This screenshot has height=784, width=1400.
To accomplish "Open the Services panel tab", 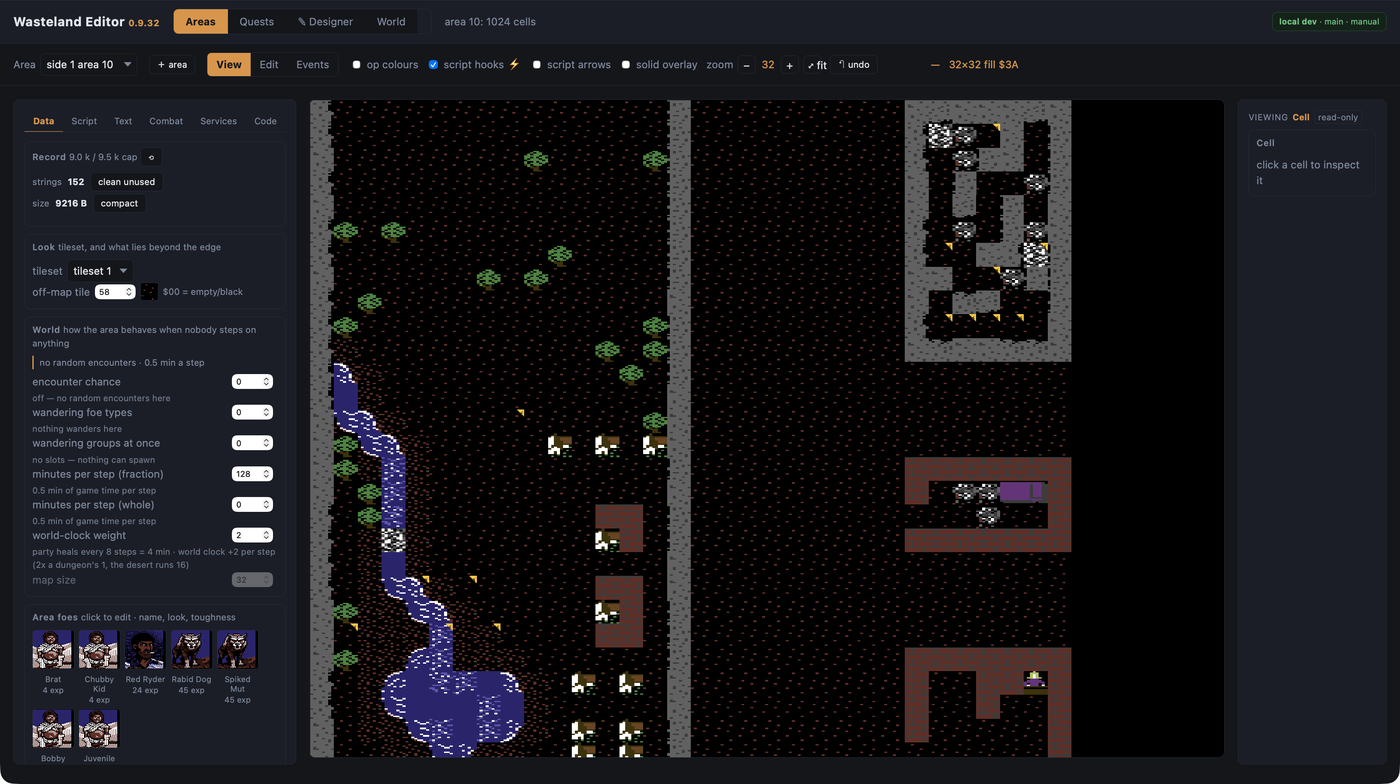I will pyautogui.click(x=218, y=121).
